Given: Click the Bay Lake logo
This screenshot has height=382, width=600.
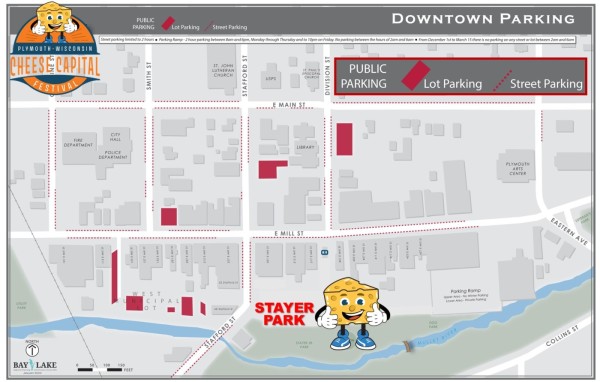Looking at the screenshot, I should 35,366.
